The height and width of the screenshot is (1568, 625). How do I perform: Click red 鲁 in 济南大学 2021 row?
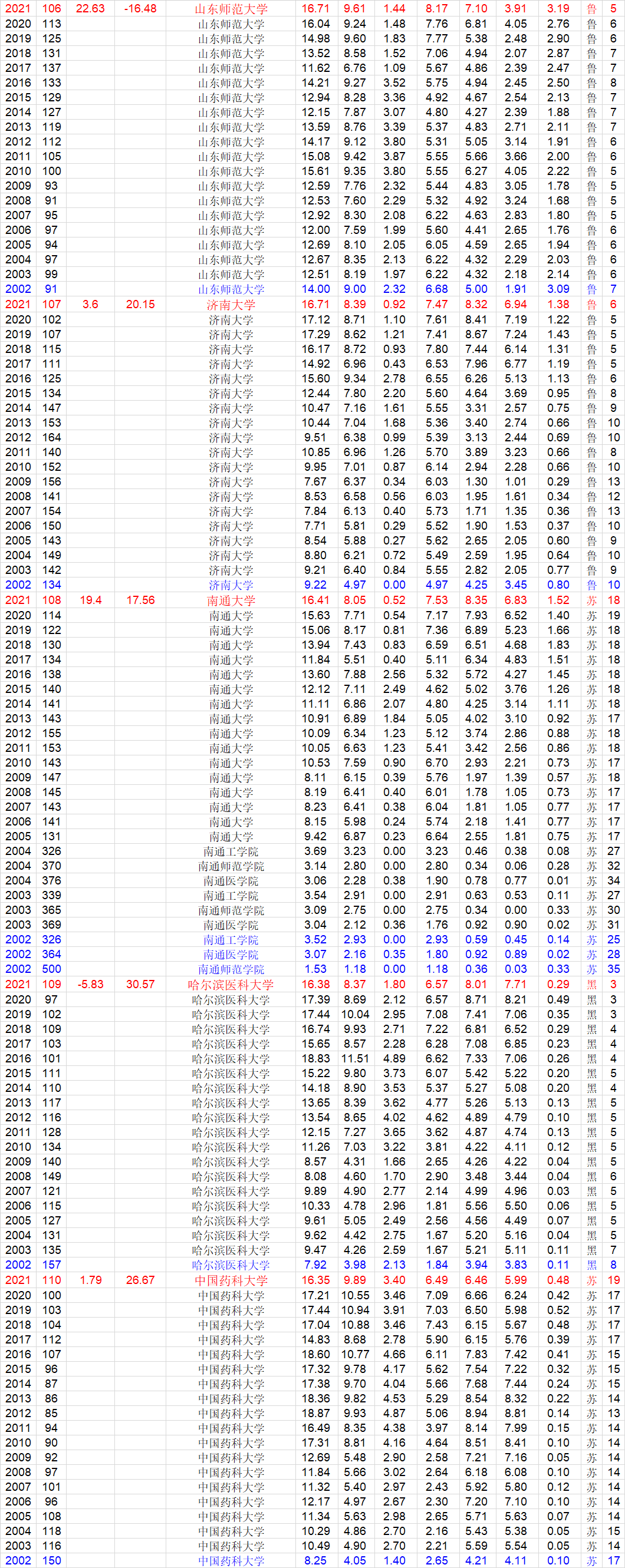pyautogui.click(x=591, y=304)
